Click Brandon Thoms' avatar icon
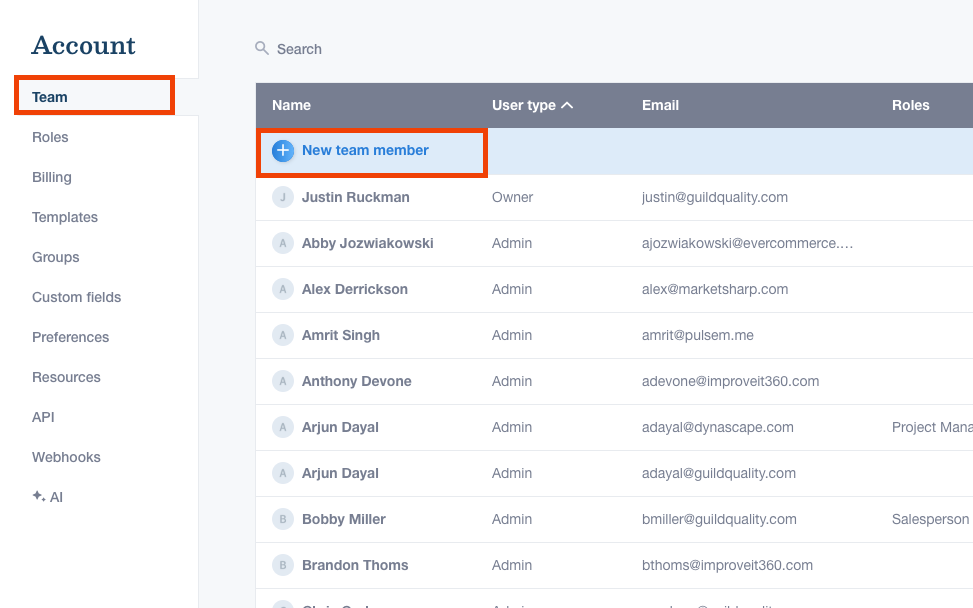The image size is (973, 608). click(x=283, y=565)
